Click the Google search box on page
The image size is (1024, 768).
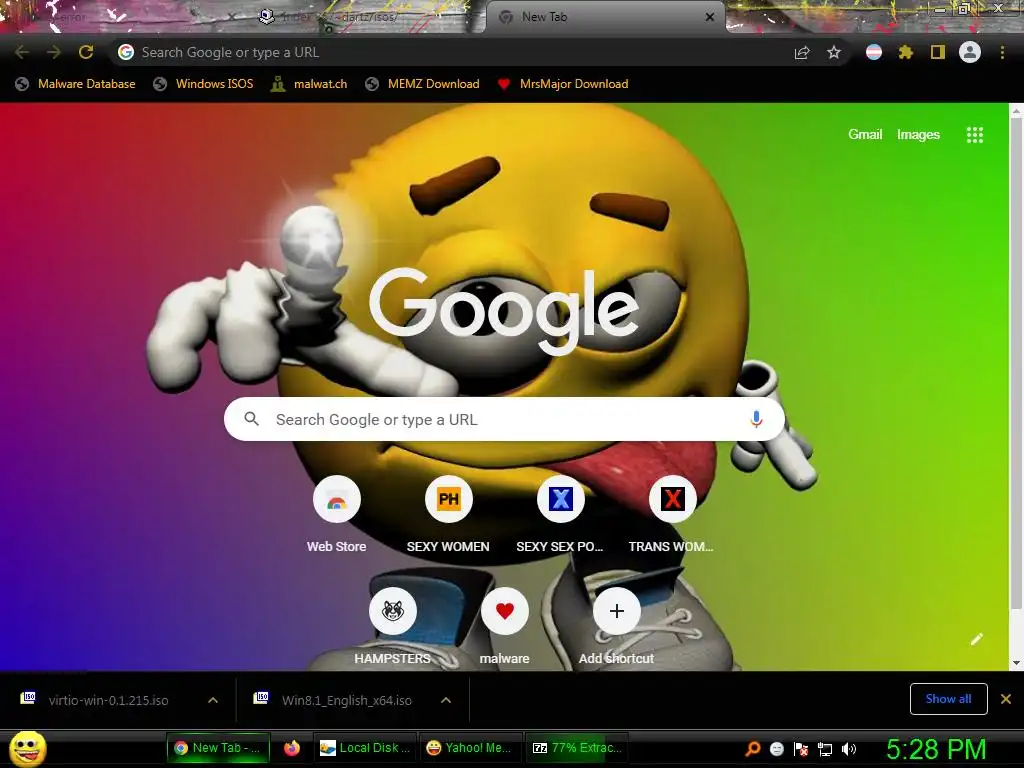[x=504, y=419]
